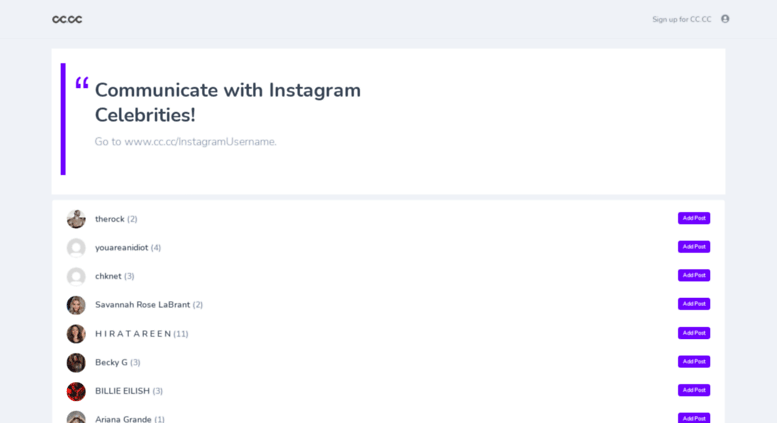The height and width of the screenshot is (423, 777).
Task: Click Becky G profile avatar
Action: click(x=76, y=363)
